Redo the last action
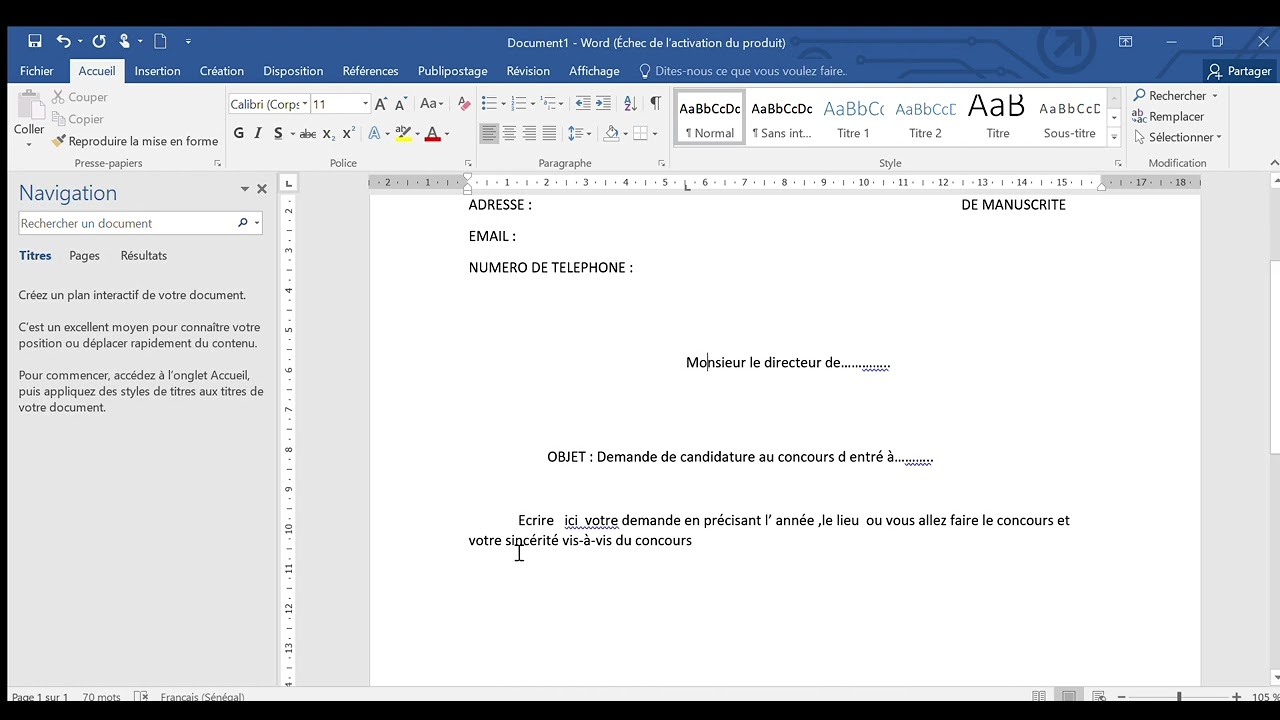 click(99, 41)
